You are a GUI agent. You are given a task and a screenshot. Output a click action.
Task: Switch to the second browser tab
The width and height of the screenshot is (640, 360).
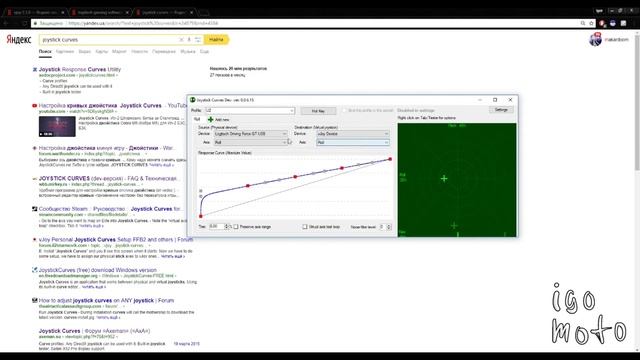pos(99,13)
